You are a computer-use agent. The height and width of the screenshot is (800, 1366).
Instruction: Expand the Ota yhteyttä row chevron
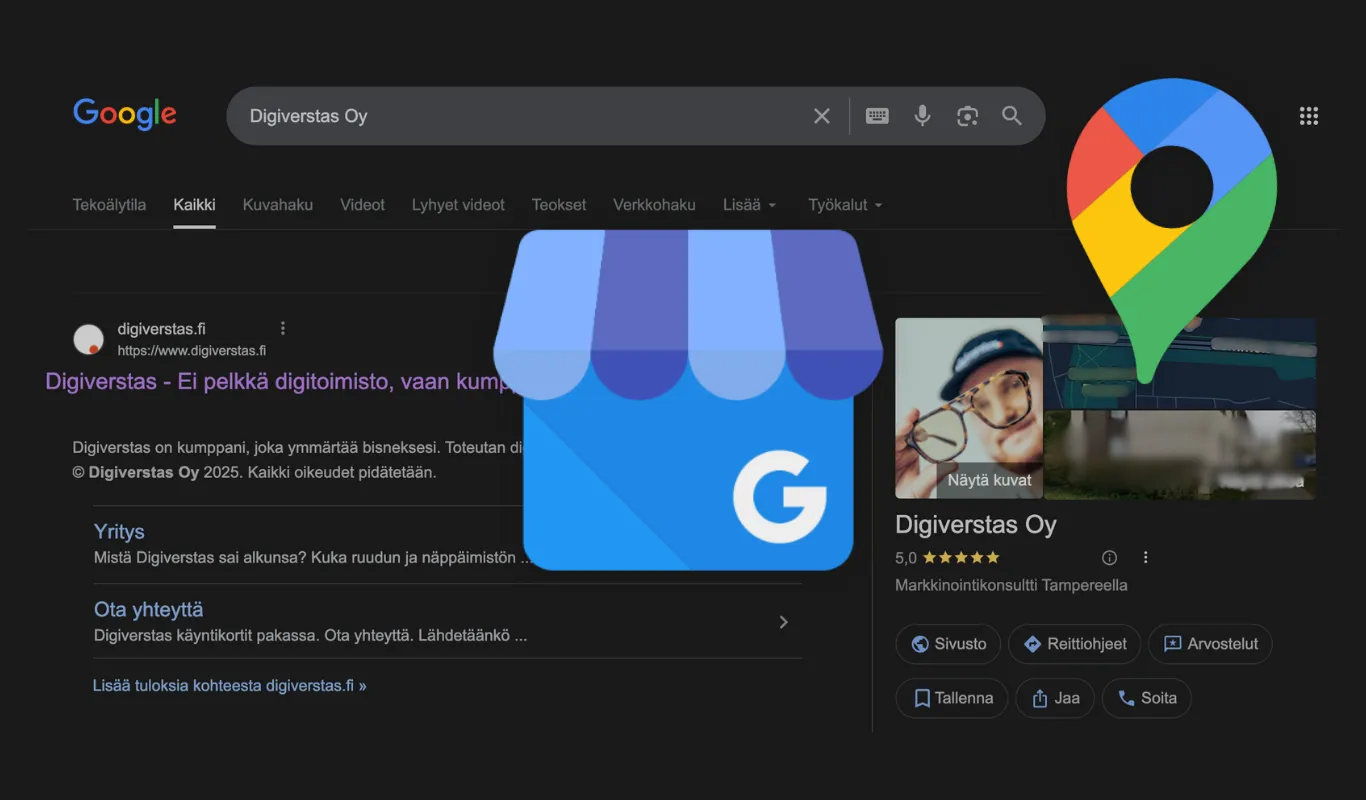[784, 622]
